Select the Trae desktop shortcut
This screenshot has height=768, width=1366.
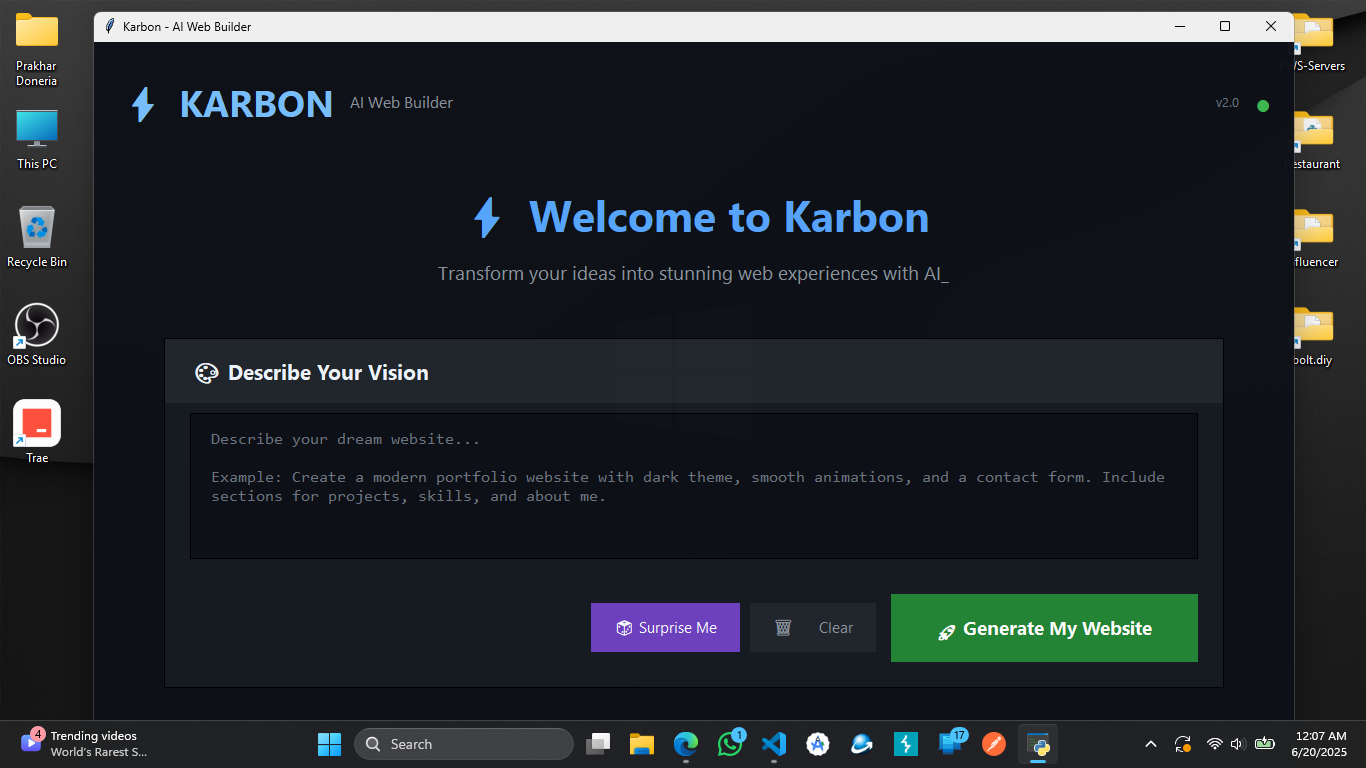point(37,432)
